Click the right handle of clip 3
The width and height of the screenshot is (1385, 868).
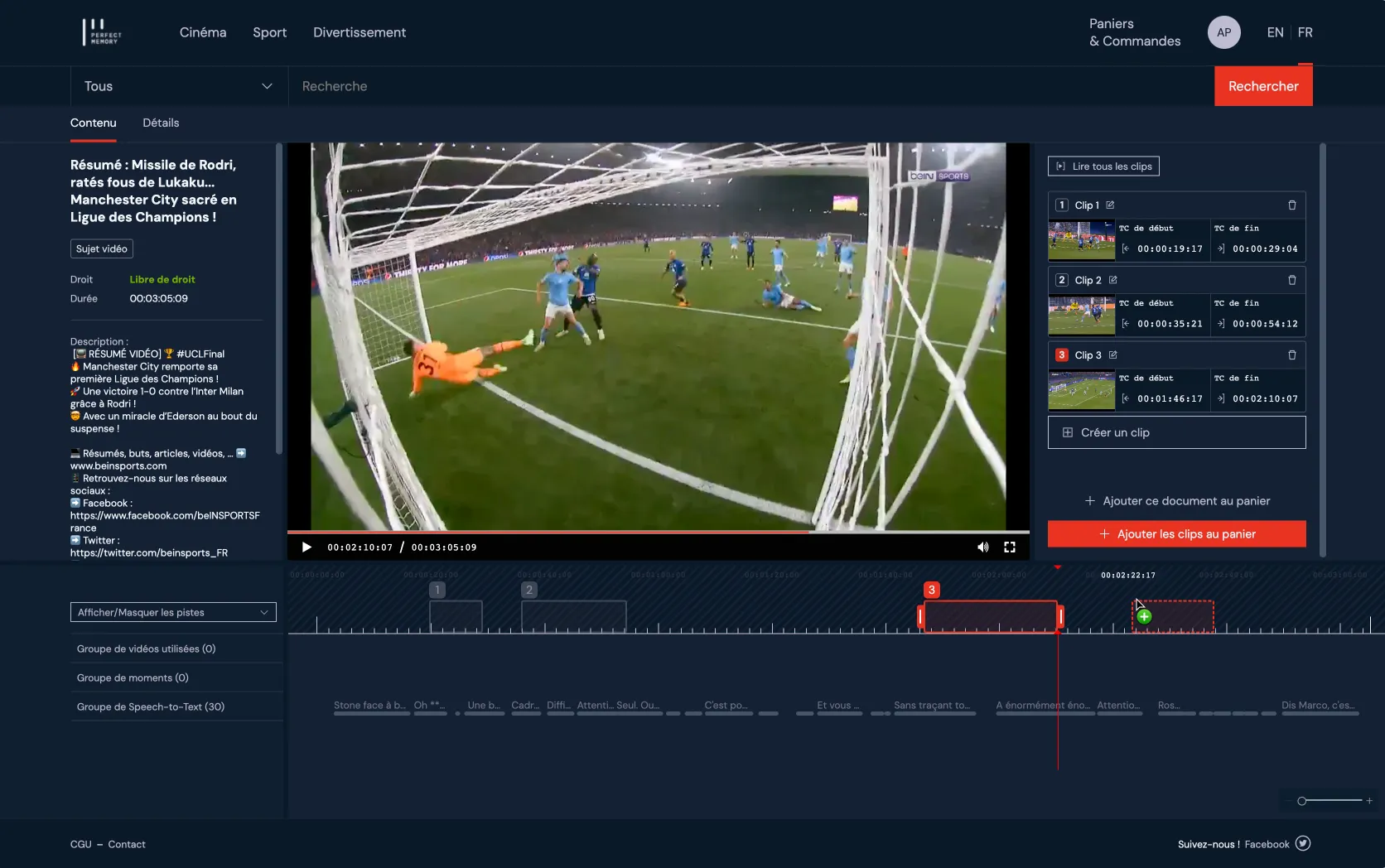(1060, 616)
